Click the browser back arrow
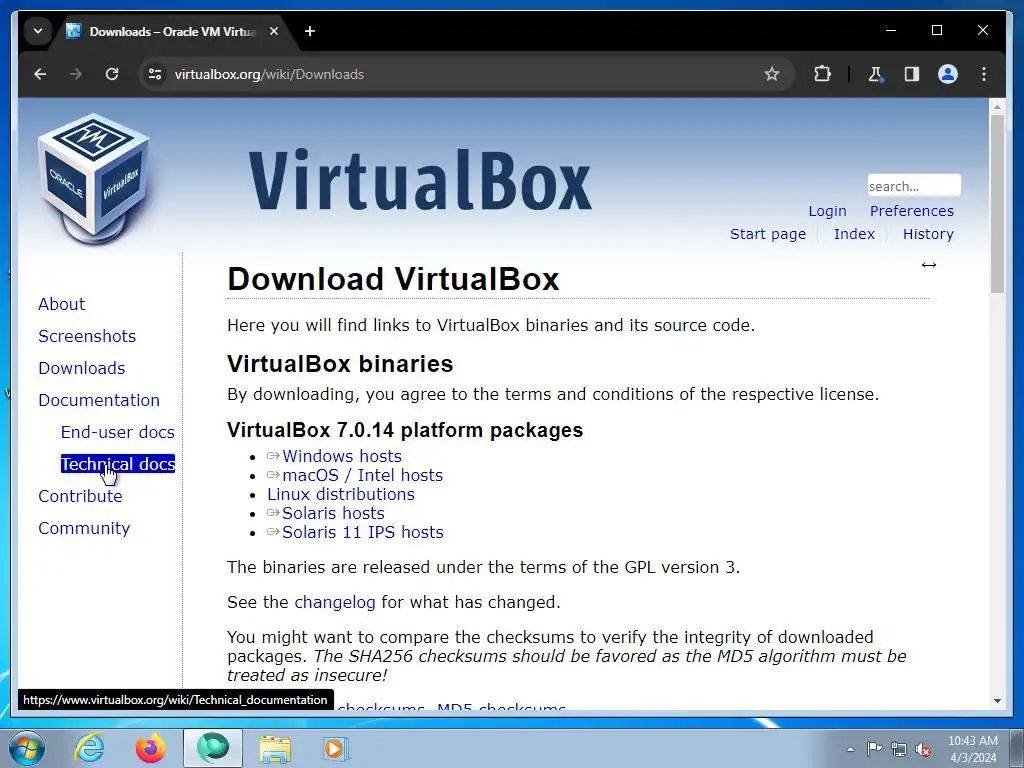 [x=40, y=74]
